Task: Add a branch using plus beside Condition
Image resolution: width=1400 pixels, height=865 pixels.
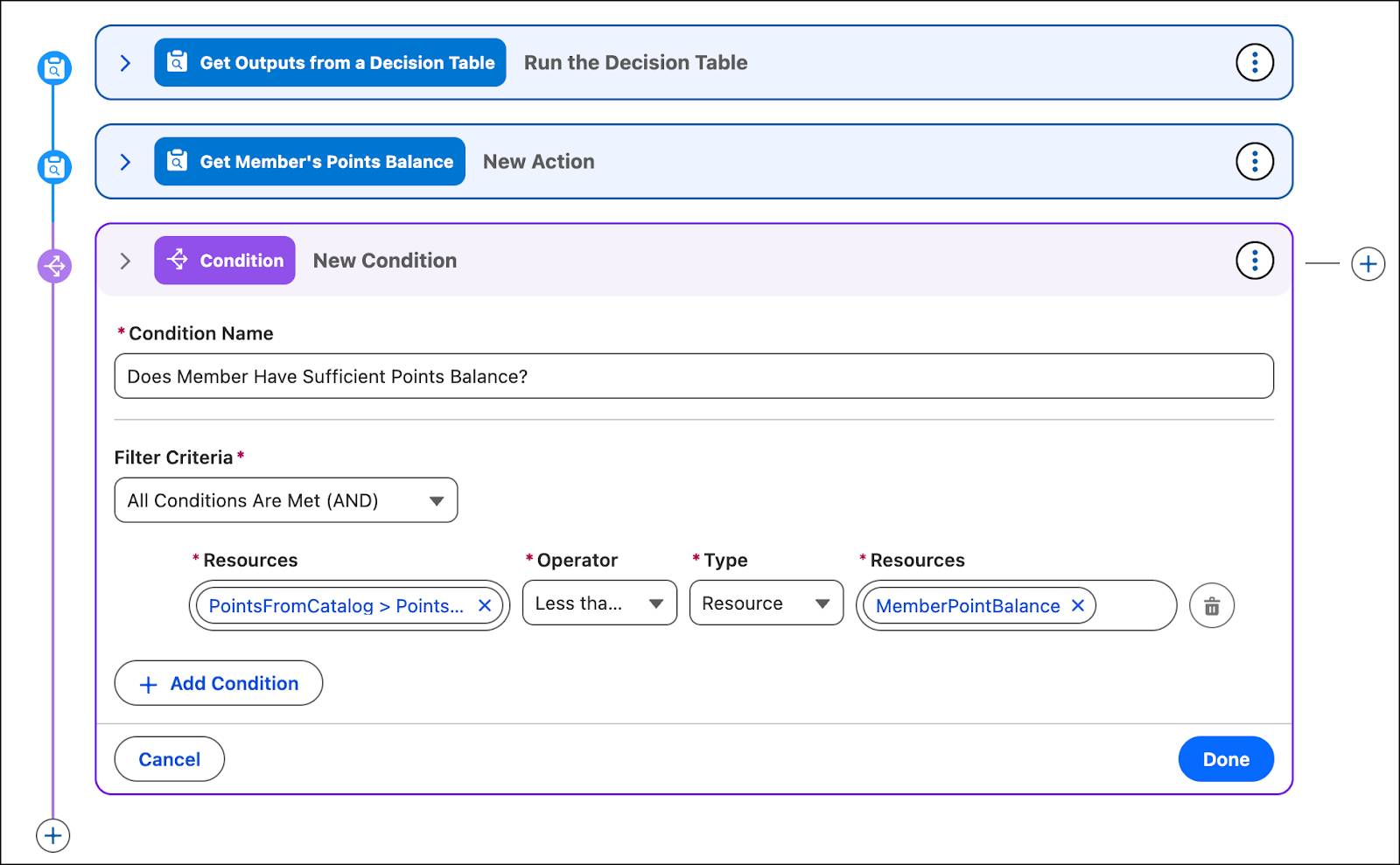Action: pos(1368,263)
